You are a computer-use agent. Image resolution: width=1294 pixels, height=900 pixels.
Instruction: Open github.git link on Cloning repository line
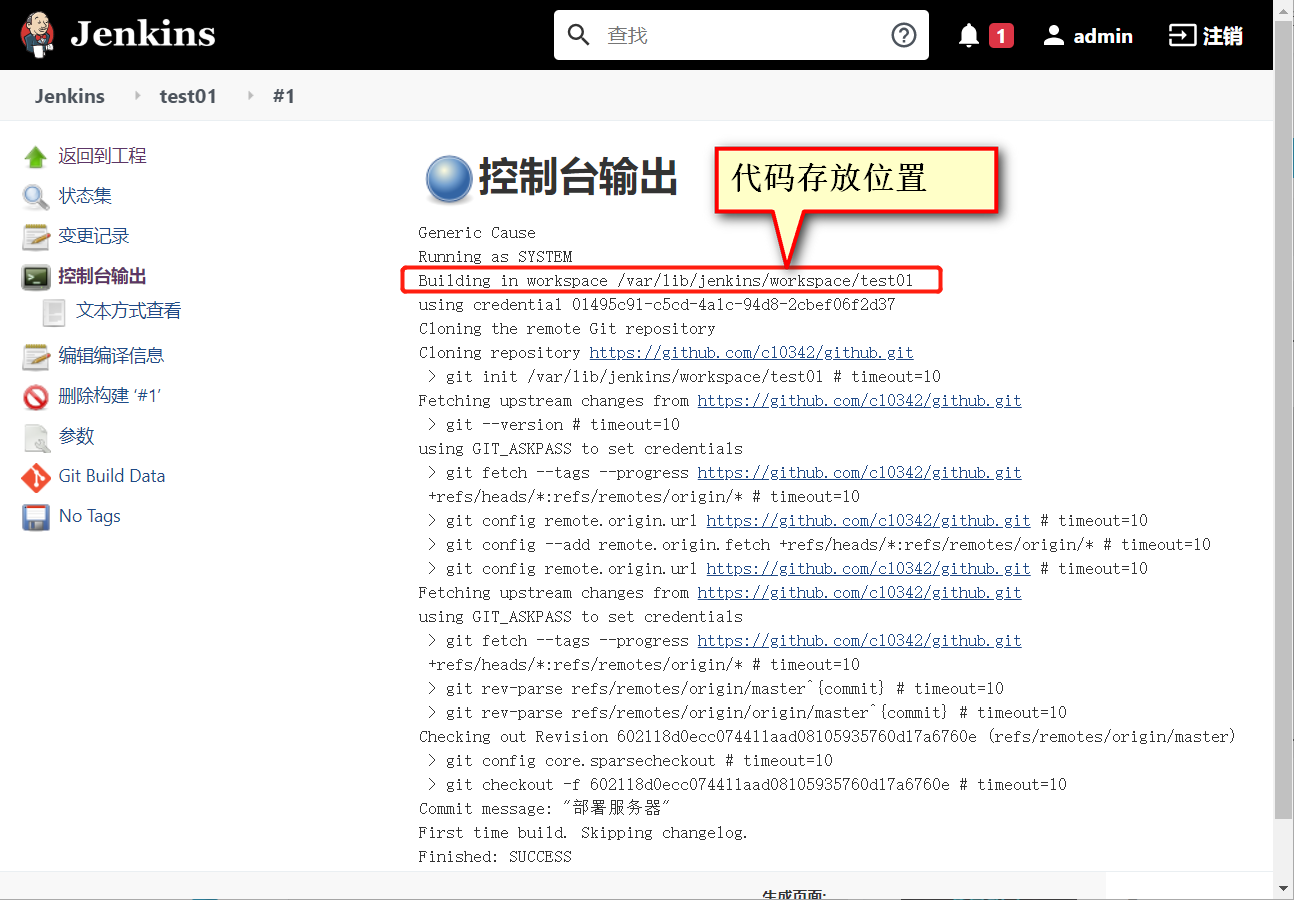tap(751, 353)
